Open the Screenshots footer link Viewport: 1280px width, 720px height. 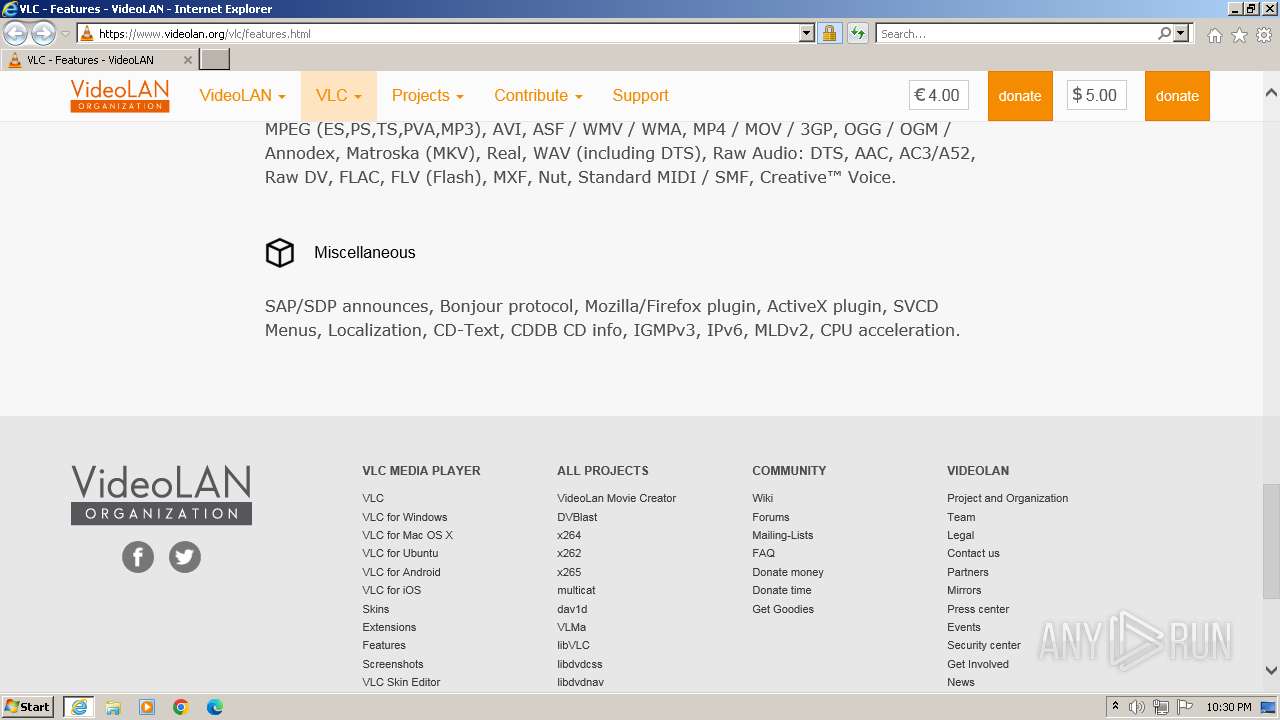(x=393, y=664)
